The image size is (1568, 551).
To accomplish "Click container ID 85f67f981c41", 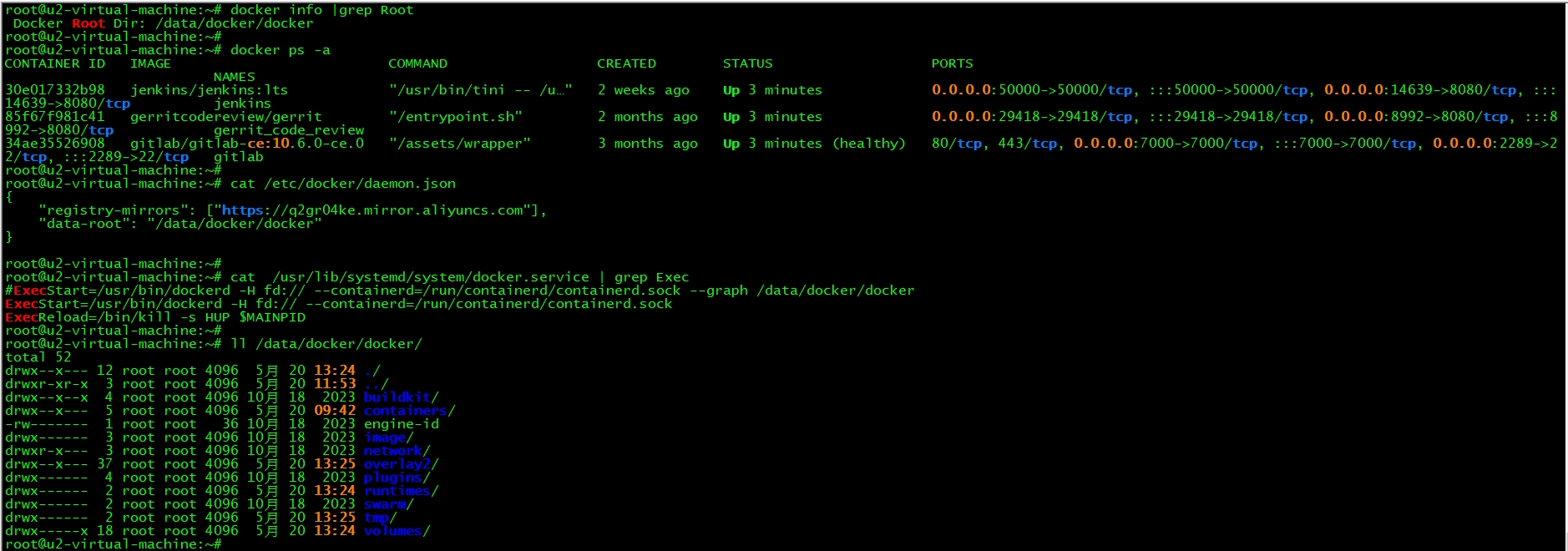I will click(x=55, y=117).
